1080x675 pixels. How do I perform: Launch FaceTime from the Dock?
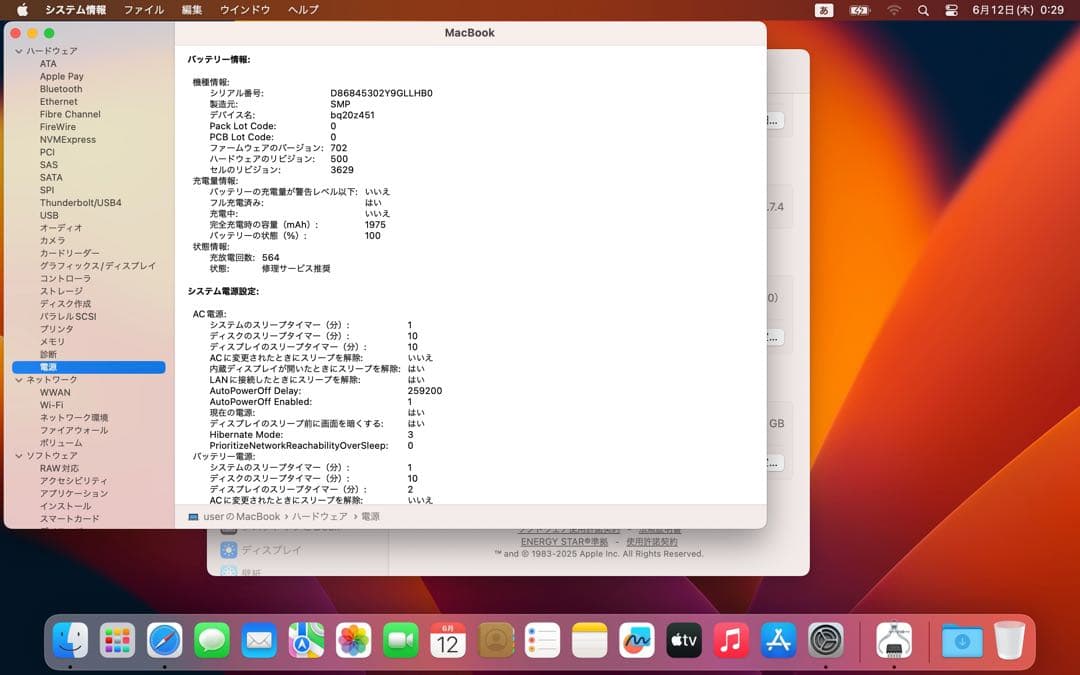(400, 641)
